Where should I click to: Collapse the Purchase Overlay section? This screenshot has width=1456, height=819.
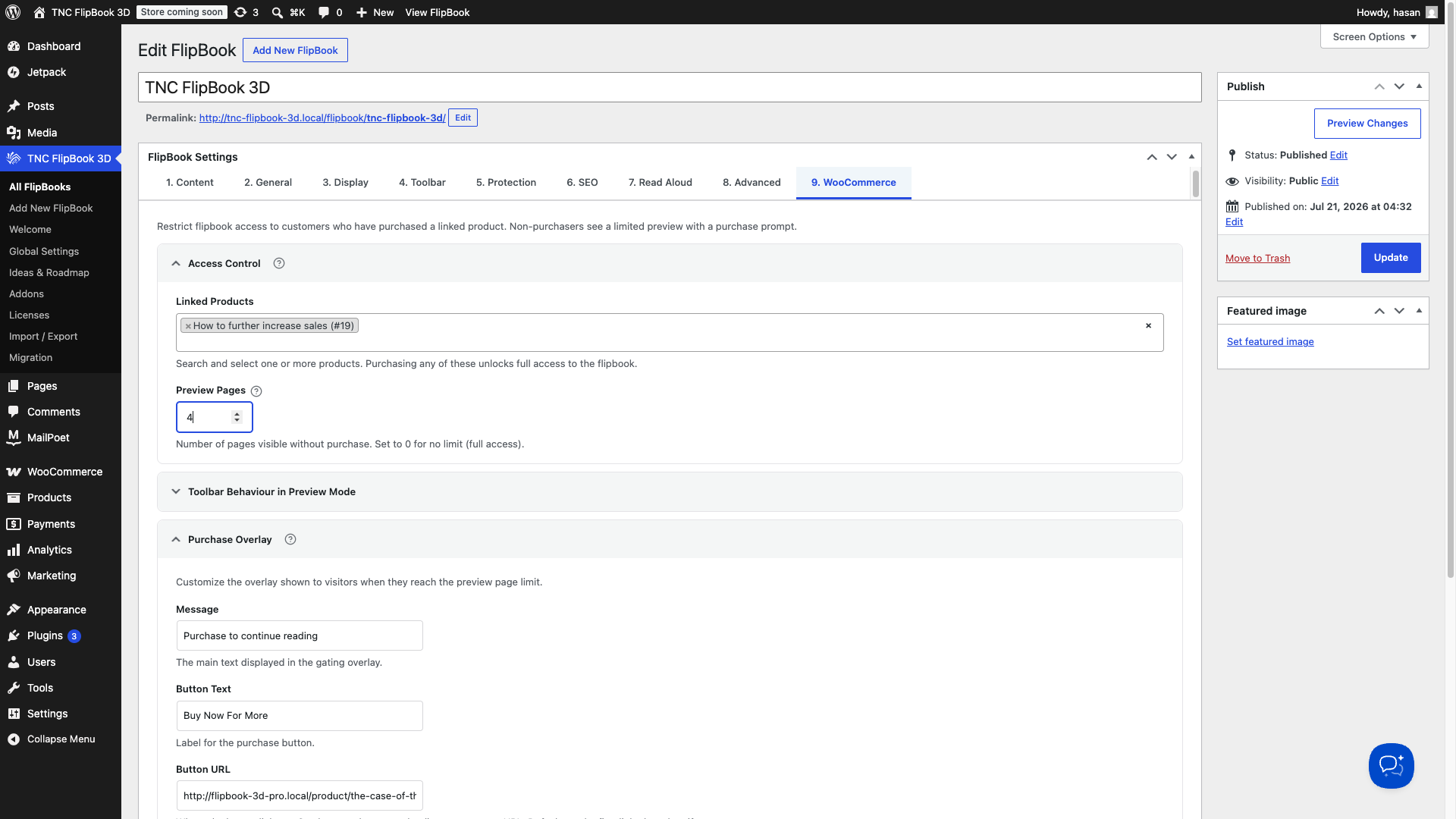176,539
